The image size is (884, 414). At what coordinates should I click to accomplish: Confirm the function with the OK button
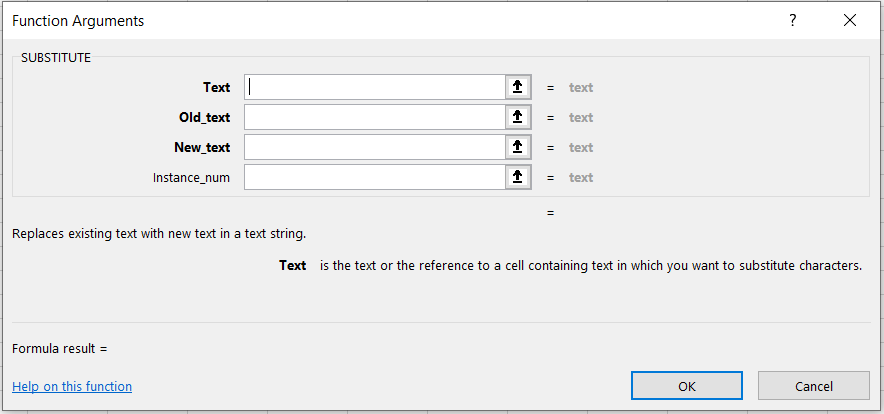[x=686, y=386]
